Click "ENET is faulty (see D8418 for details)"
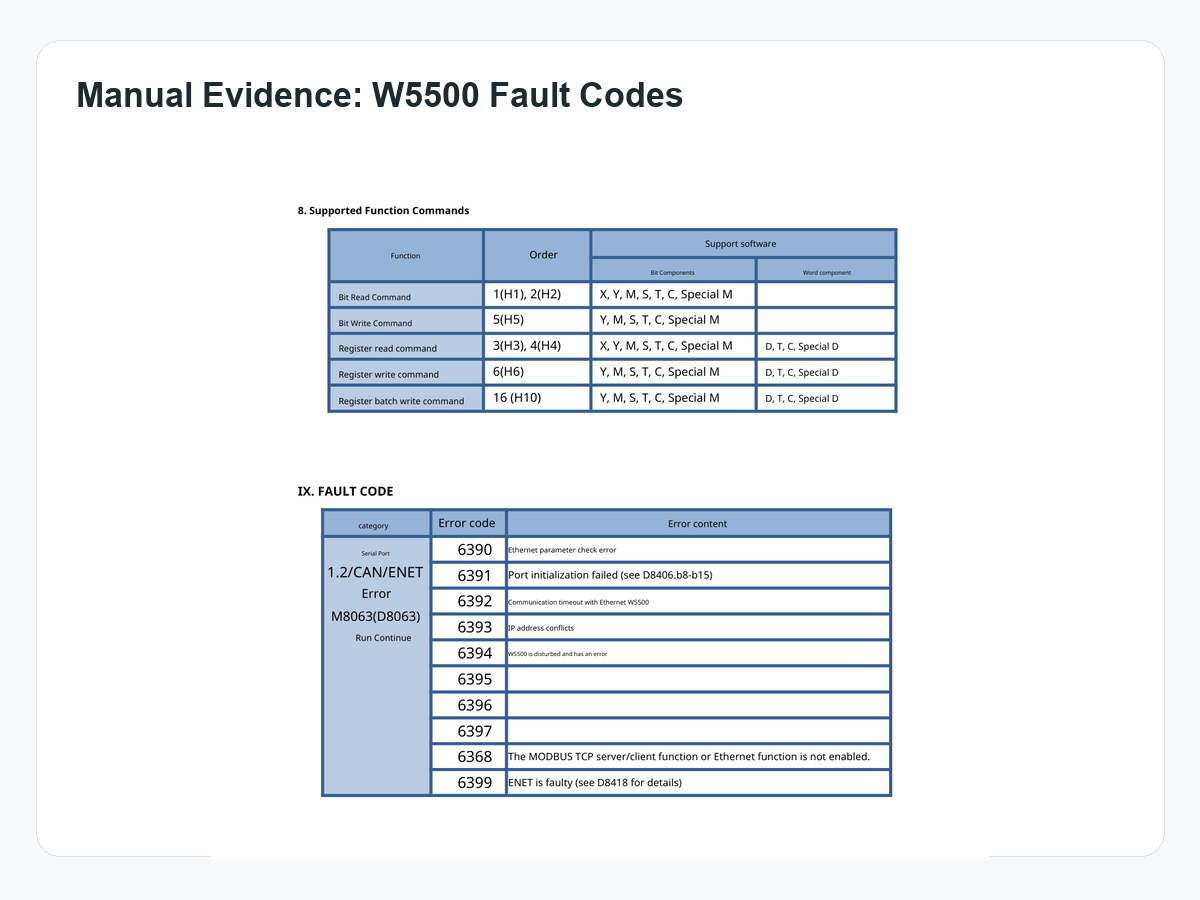This screenshot has width=1200, height=900. tap(595, 783)
